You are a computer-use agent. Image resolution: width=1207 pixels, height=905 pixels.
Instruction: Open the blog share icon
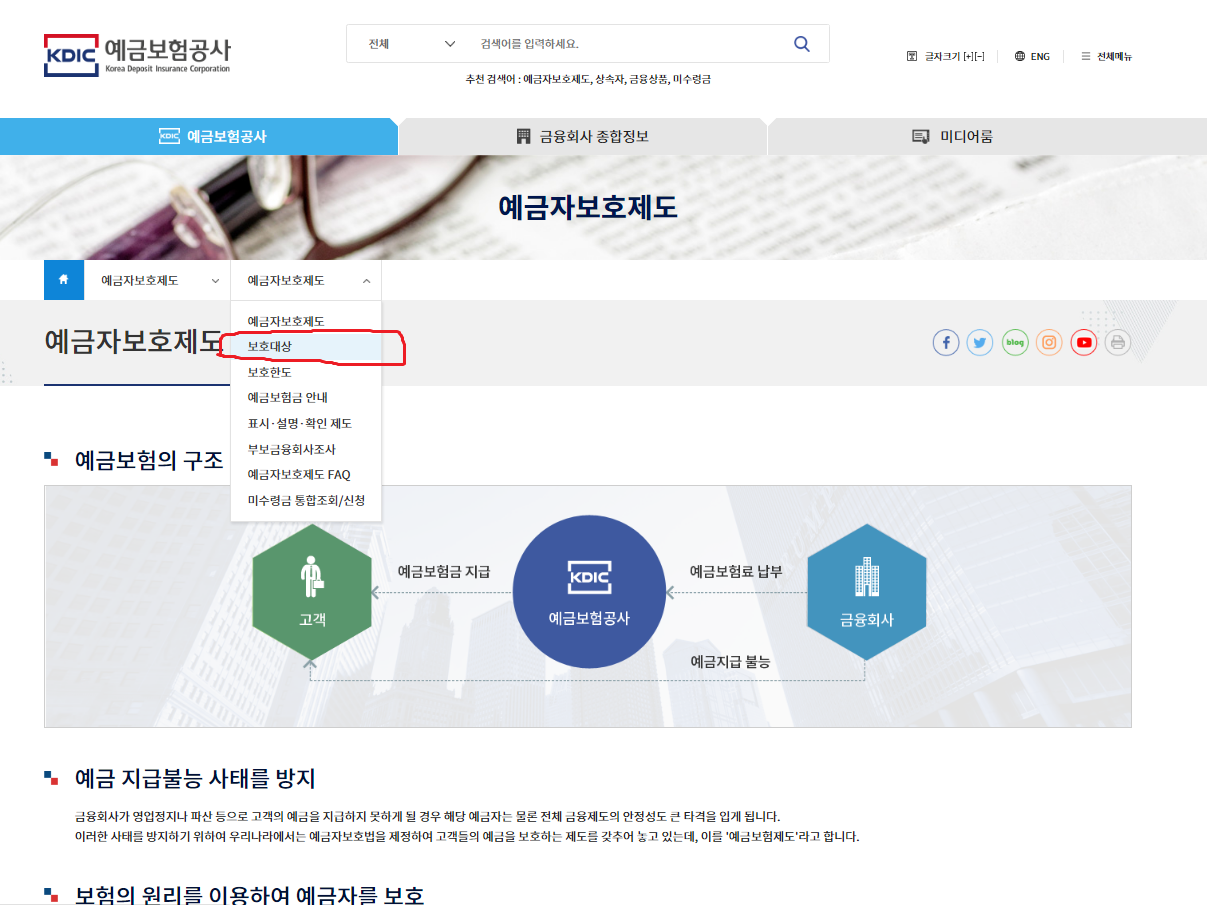click(x=1015, y=343)
